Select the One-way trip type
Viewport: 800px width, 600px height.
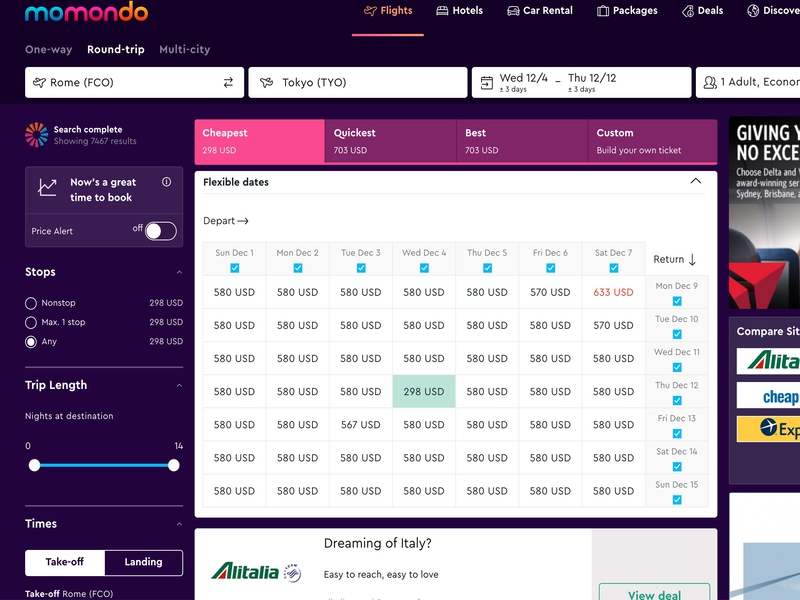[x=48, y=49]
